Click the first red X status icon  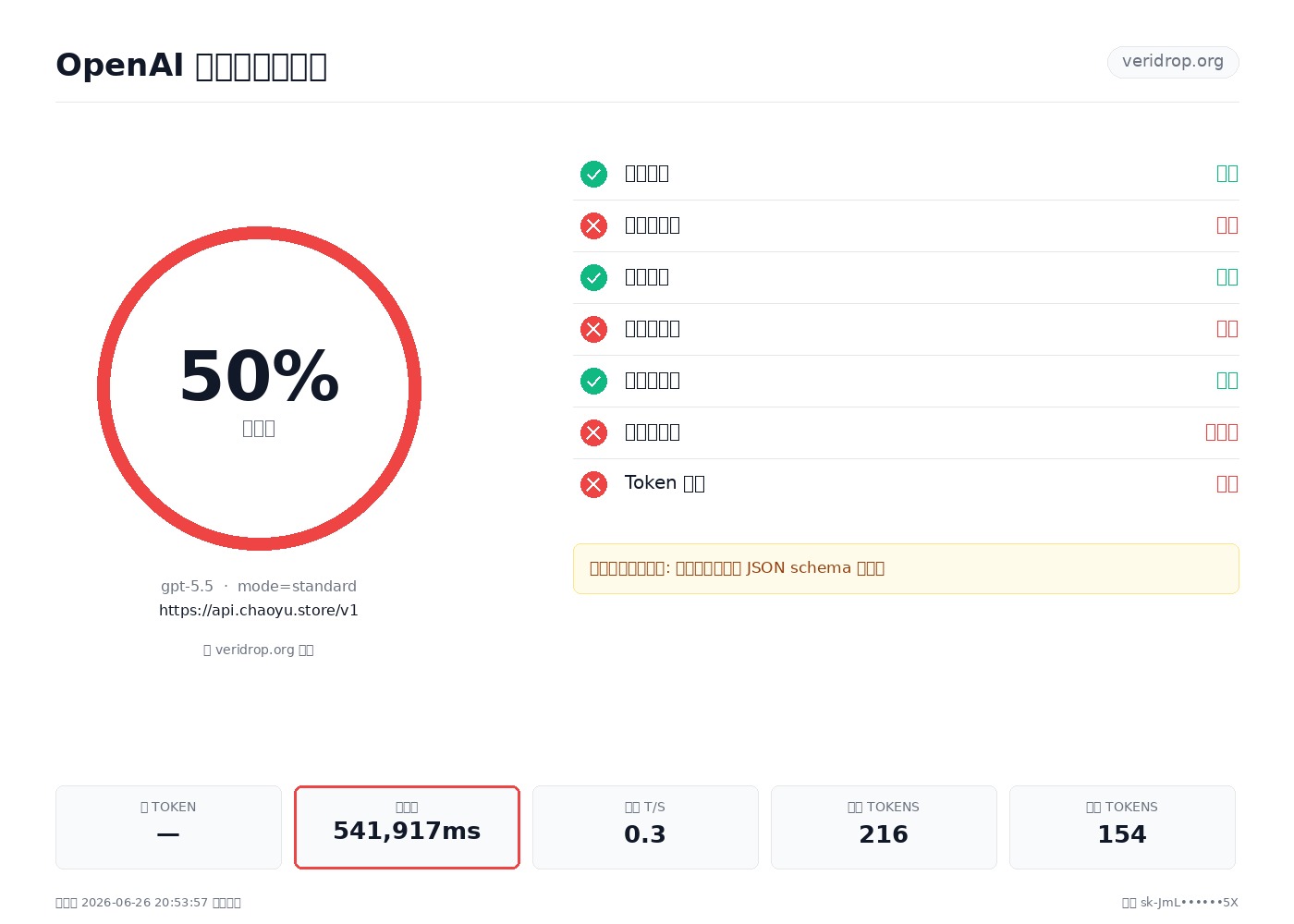pos(593,225)
